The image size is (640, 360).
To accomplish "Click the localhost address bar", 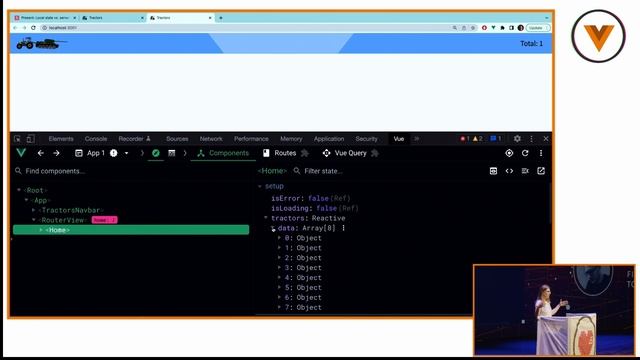I will (x=245, y=28).
